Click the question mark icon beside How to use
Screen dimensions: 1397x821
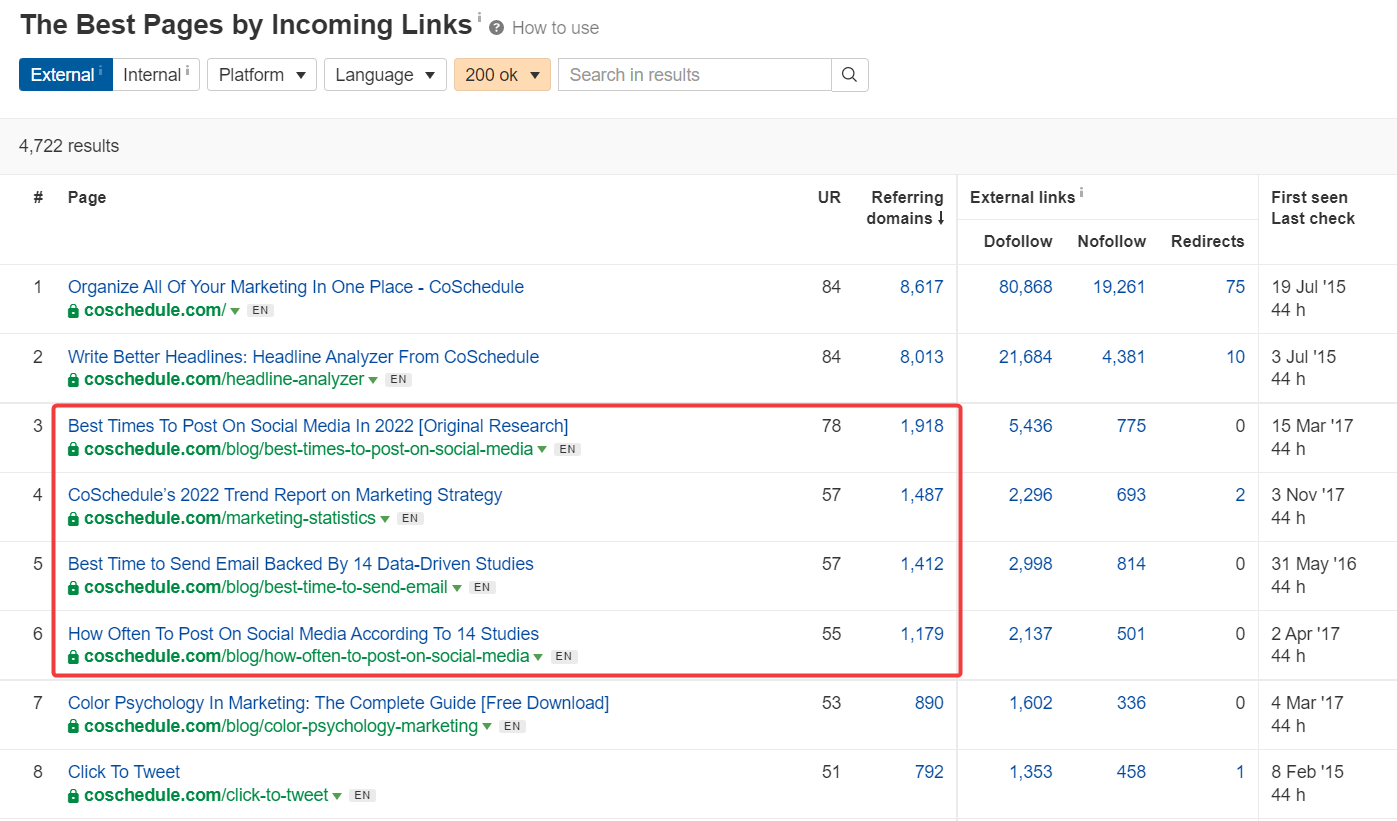tap(497, 28)
